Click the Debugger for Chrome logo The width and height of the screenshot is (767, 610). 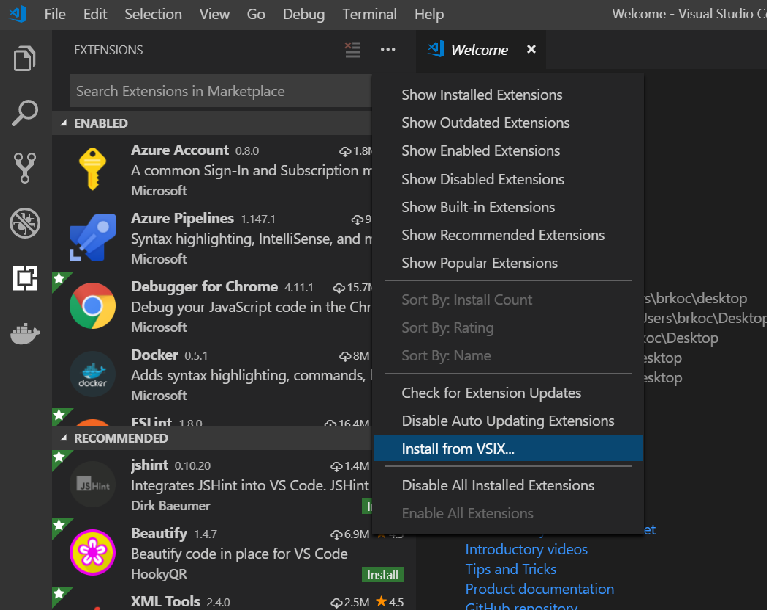(93, 306)
